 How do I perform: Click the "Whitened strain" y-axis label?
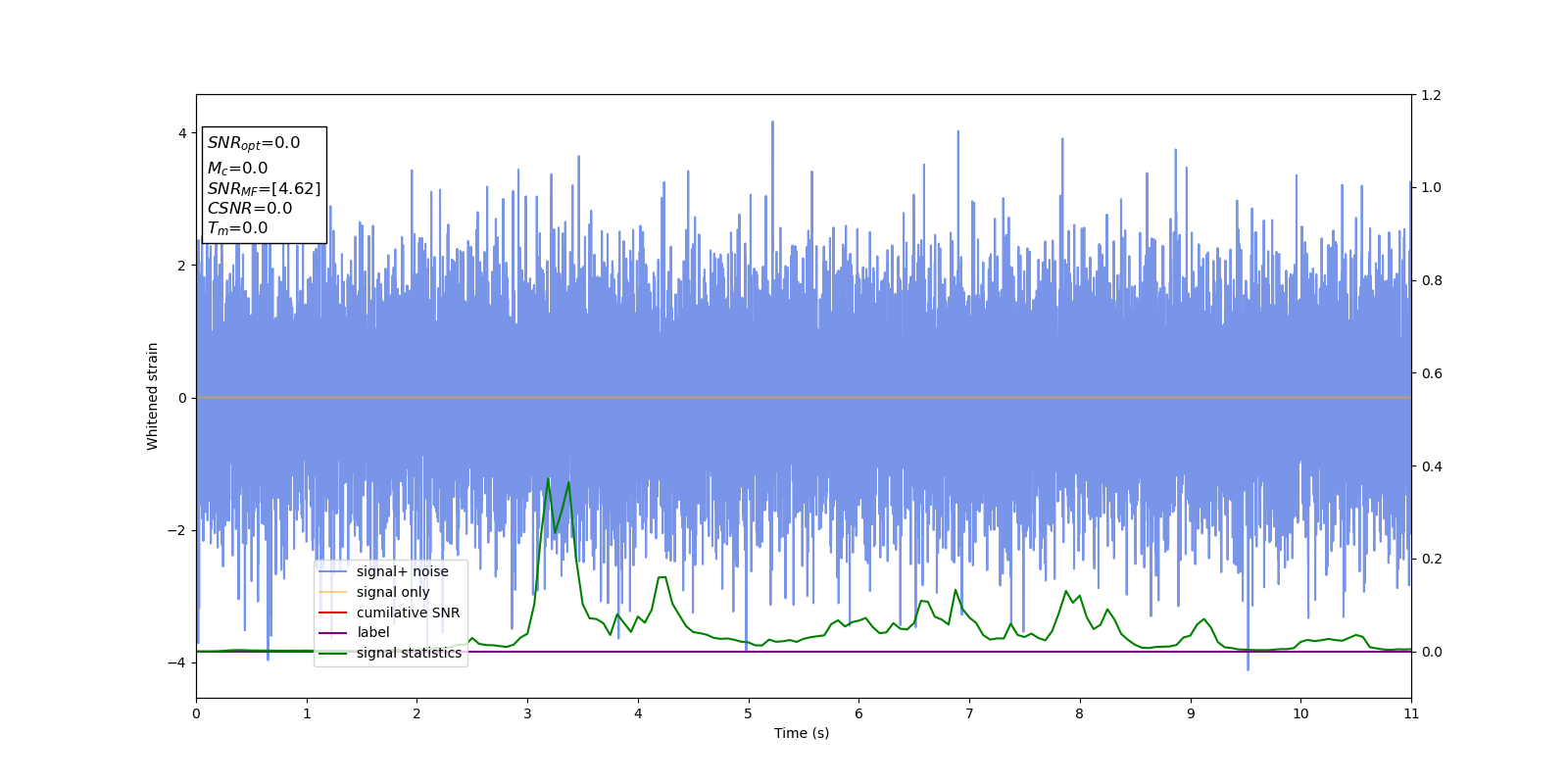tap(153, 396)
